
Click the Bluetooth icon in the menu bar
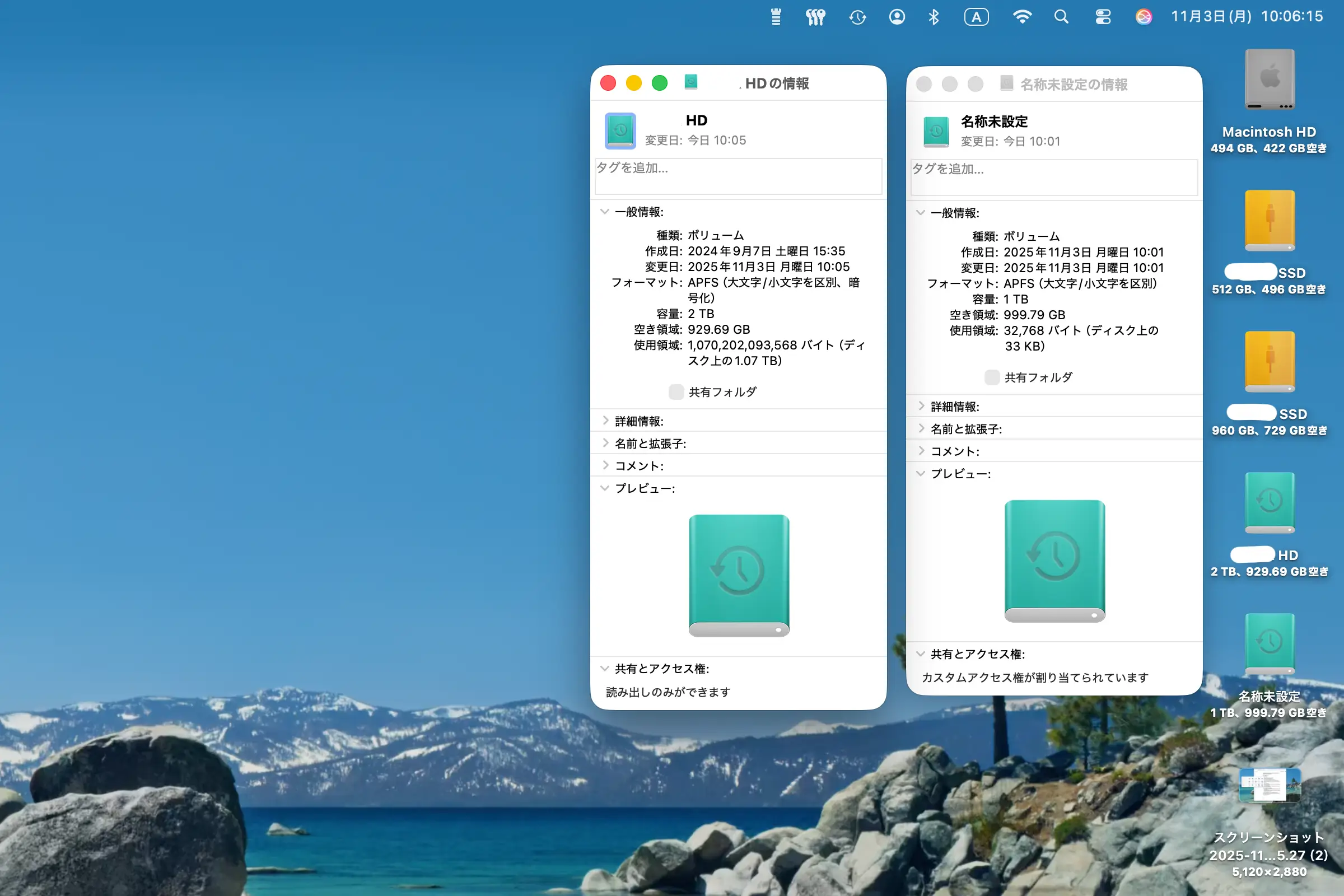click(934, 17)
